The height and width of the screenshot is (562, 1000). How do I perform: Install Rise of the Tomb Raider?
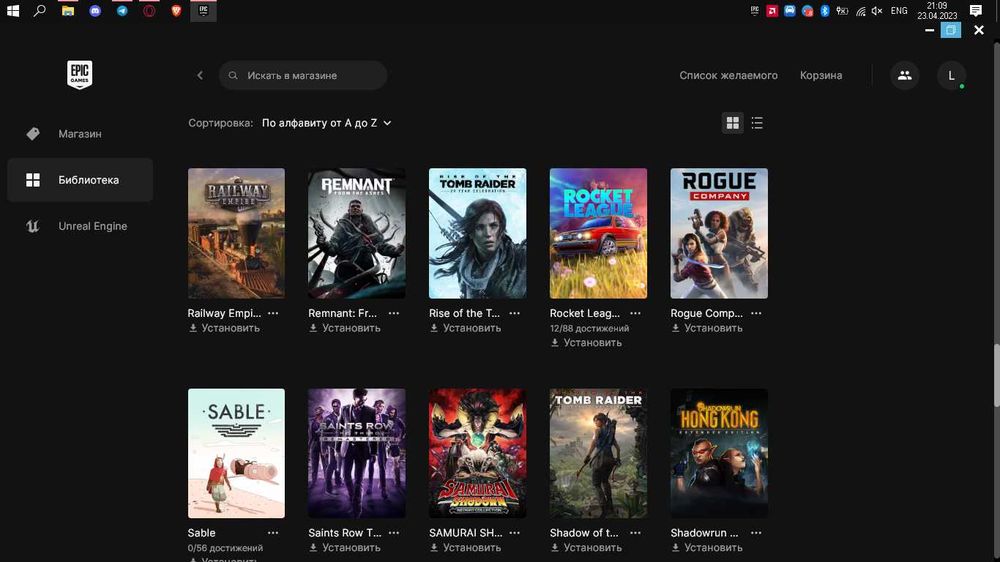click(465, 328)
